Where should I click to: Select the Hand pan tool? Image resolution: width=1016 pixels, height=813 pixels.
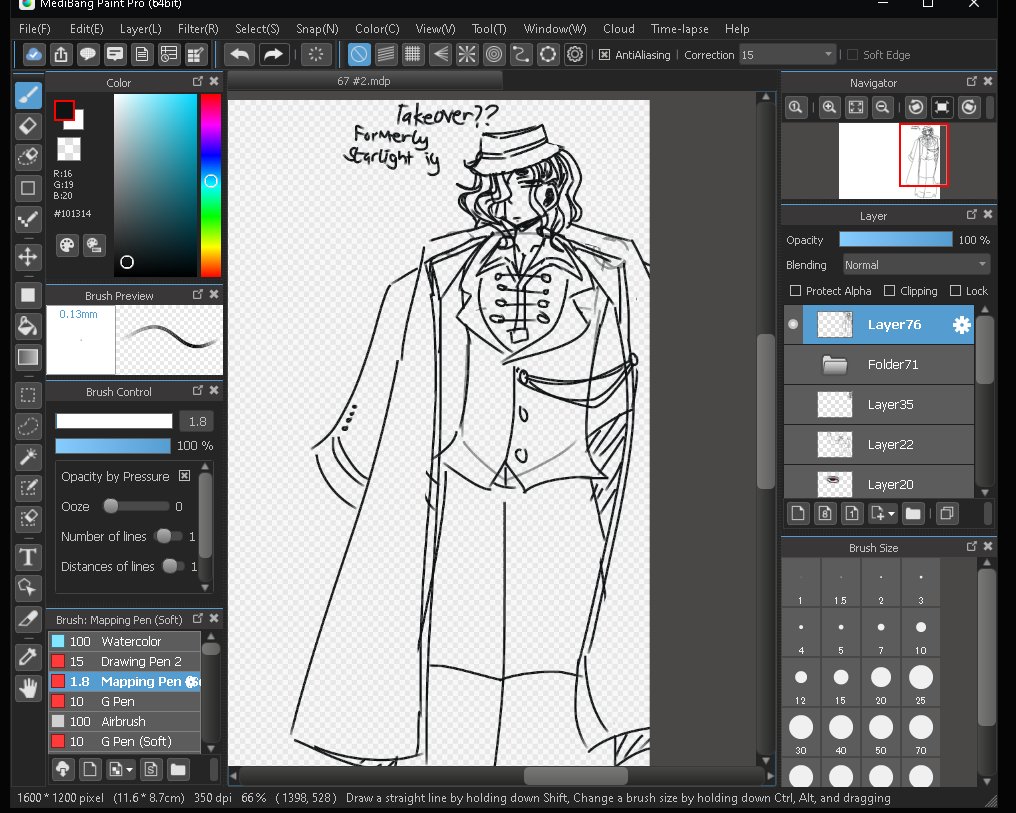(x=28, y=688)
